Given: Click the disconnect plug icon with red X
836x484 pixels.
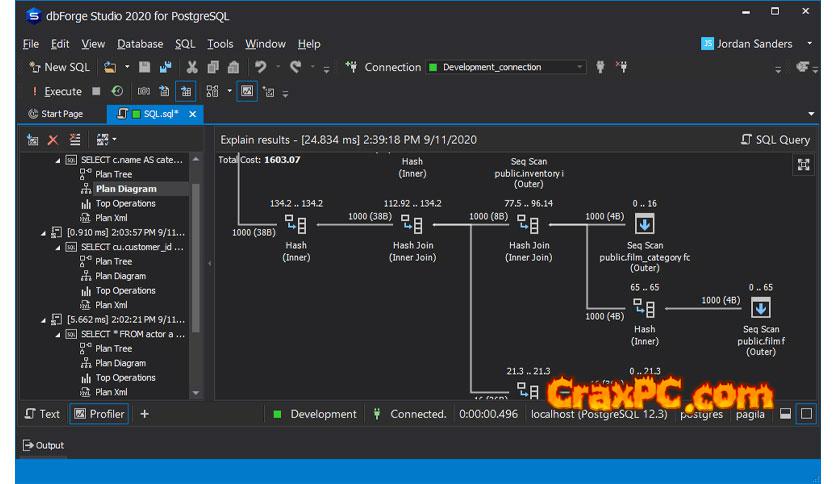Looking at the screenshot, I should [622, 67].
